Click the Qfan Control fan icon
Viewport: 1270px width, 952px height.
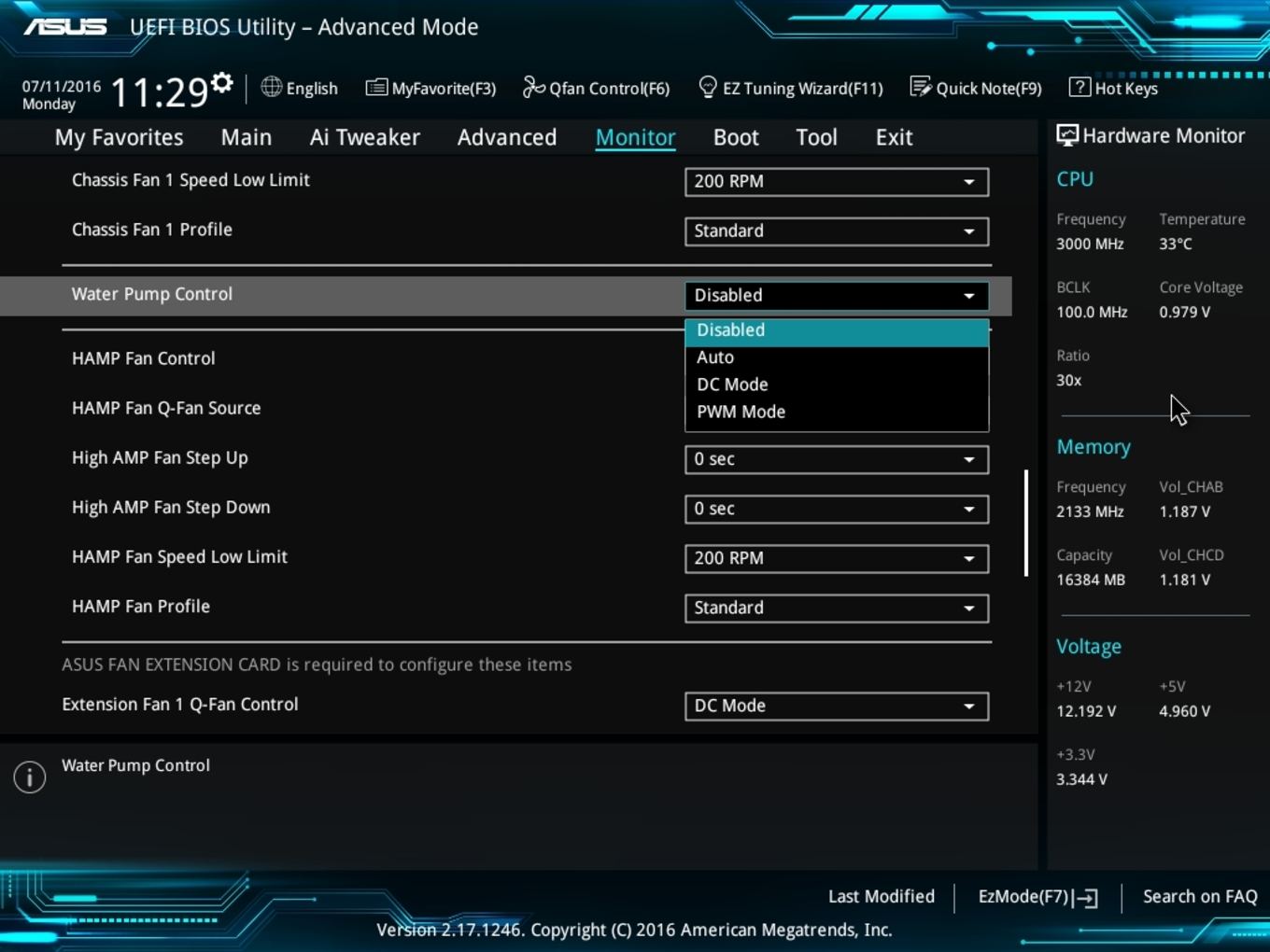pos(533,88)
